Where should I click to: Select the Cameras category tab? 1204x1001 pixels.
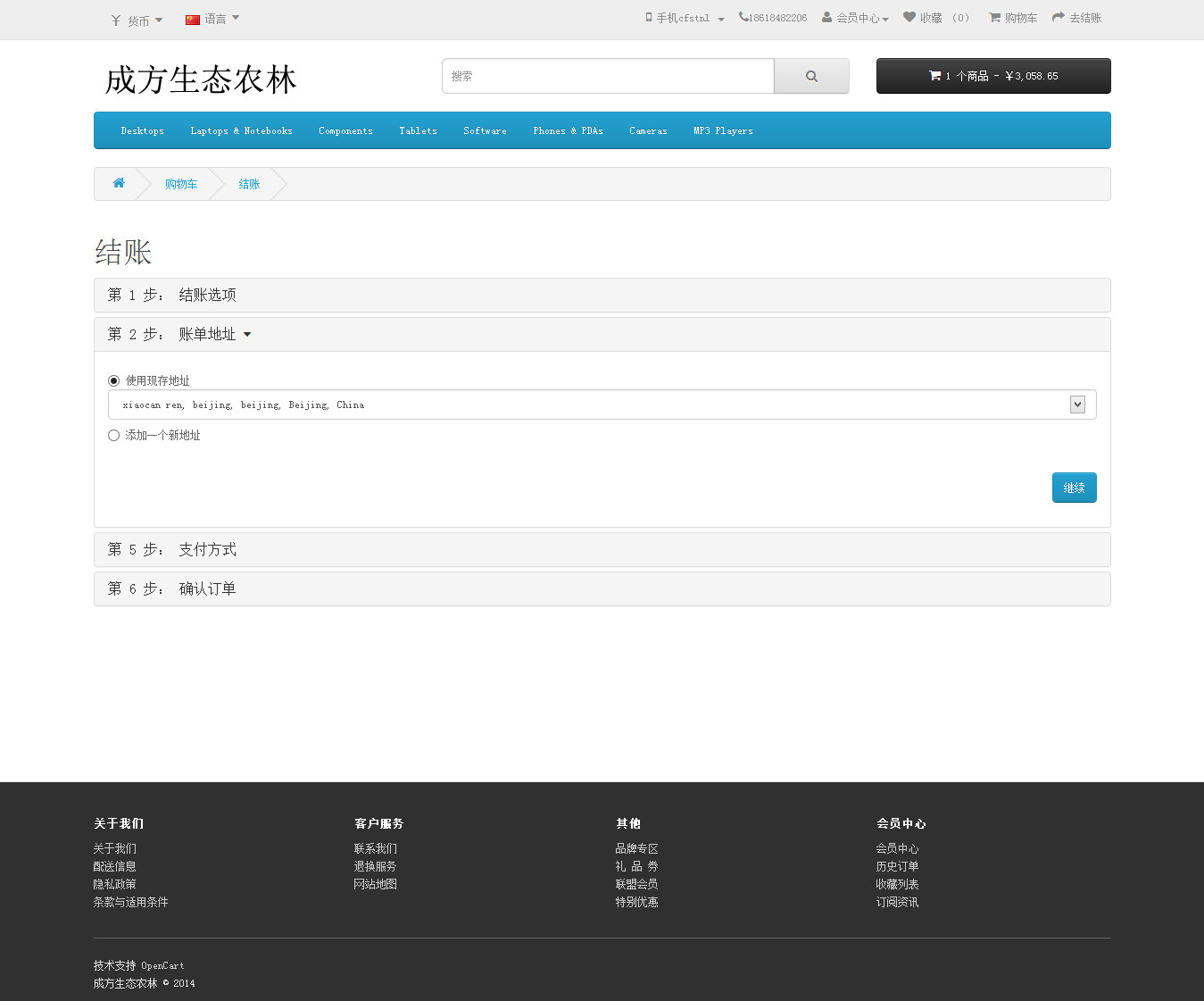click(x=648, y=130)
